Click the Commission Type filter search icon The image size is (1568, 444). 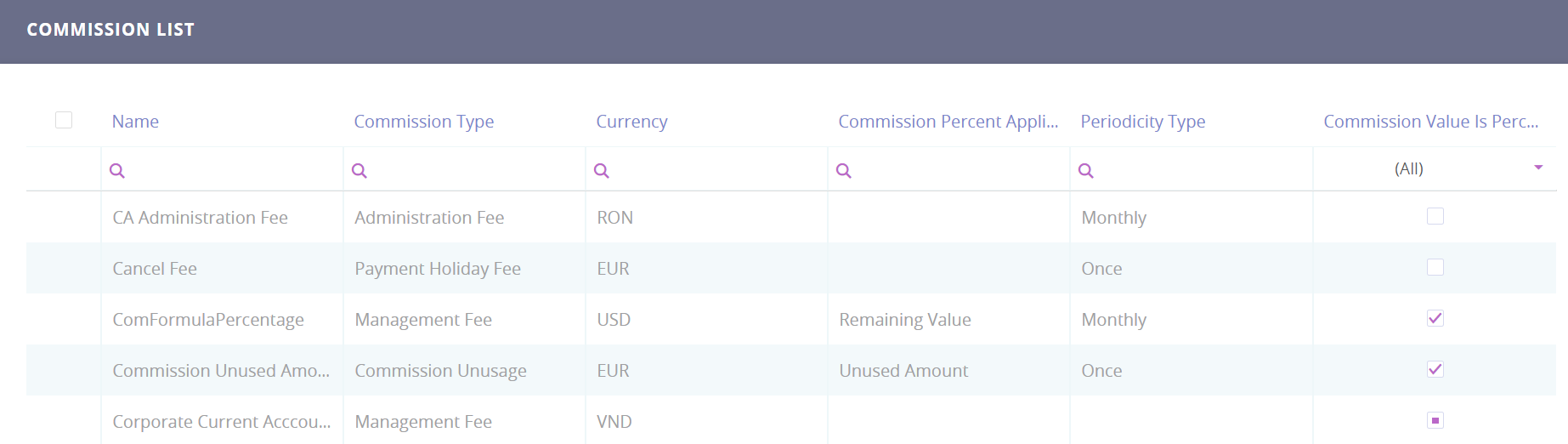click(x=359, y=171)
